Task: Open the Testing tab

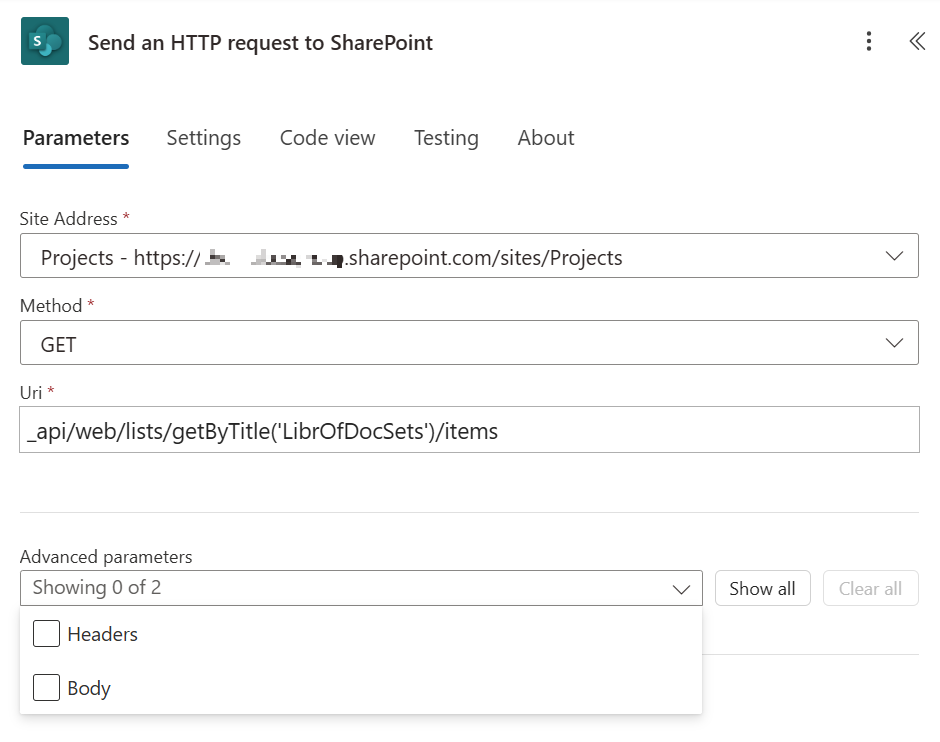Action: pyautogui.click(x=446, y=138)
